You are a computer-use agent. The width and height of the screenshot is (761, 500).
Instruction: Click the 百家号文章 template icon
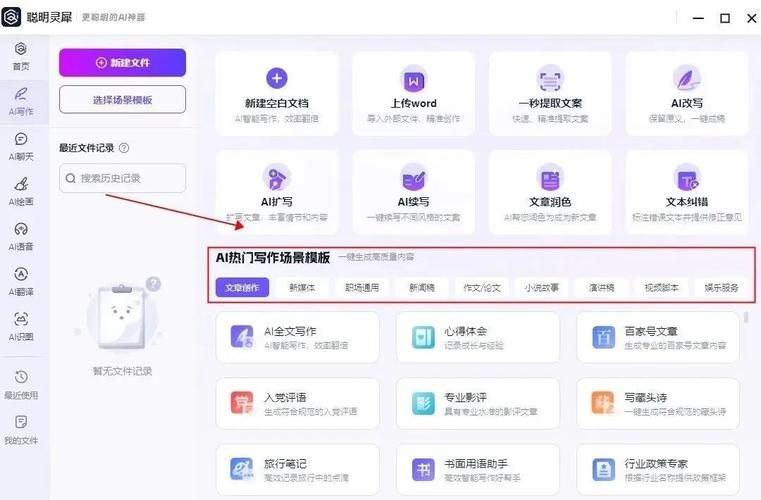(x=603, y=337)
